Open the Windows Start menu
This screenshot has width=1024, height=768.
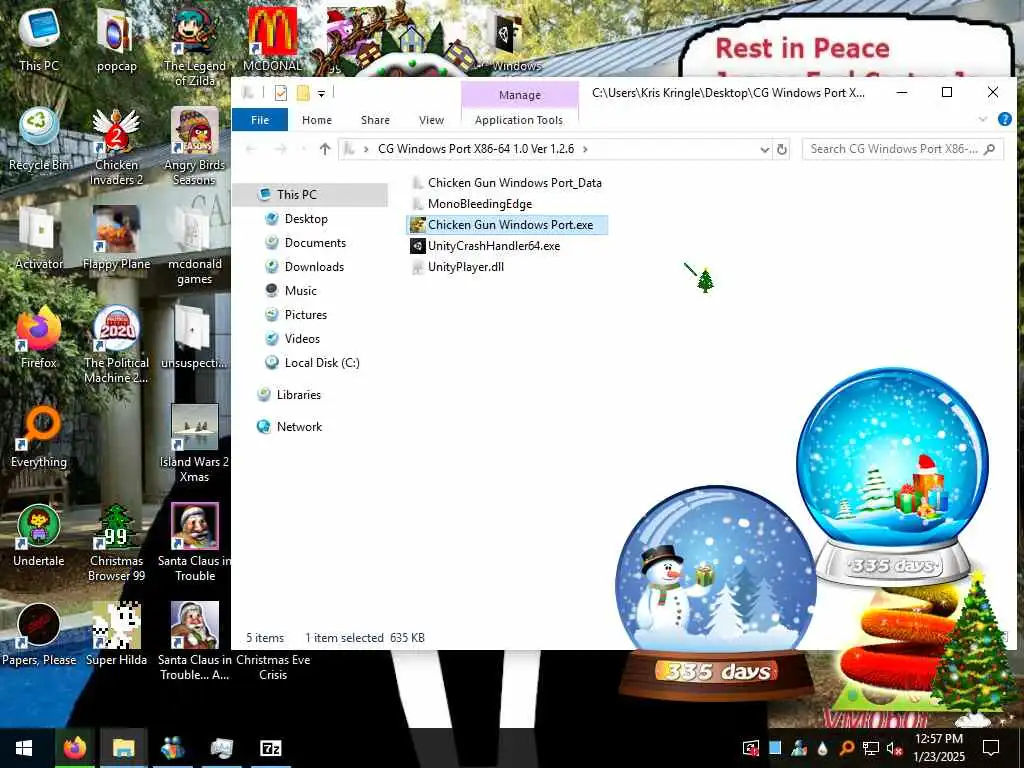click(x=24, y=748)
